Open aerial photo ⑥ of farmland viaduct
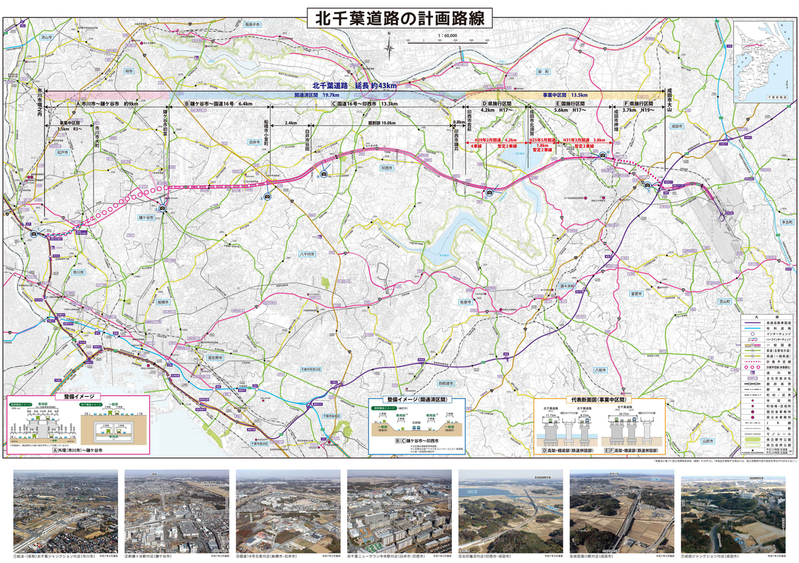 [x=622, y=511]
